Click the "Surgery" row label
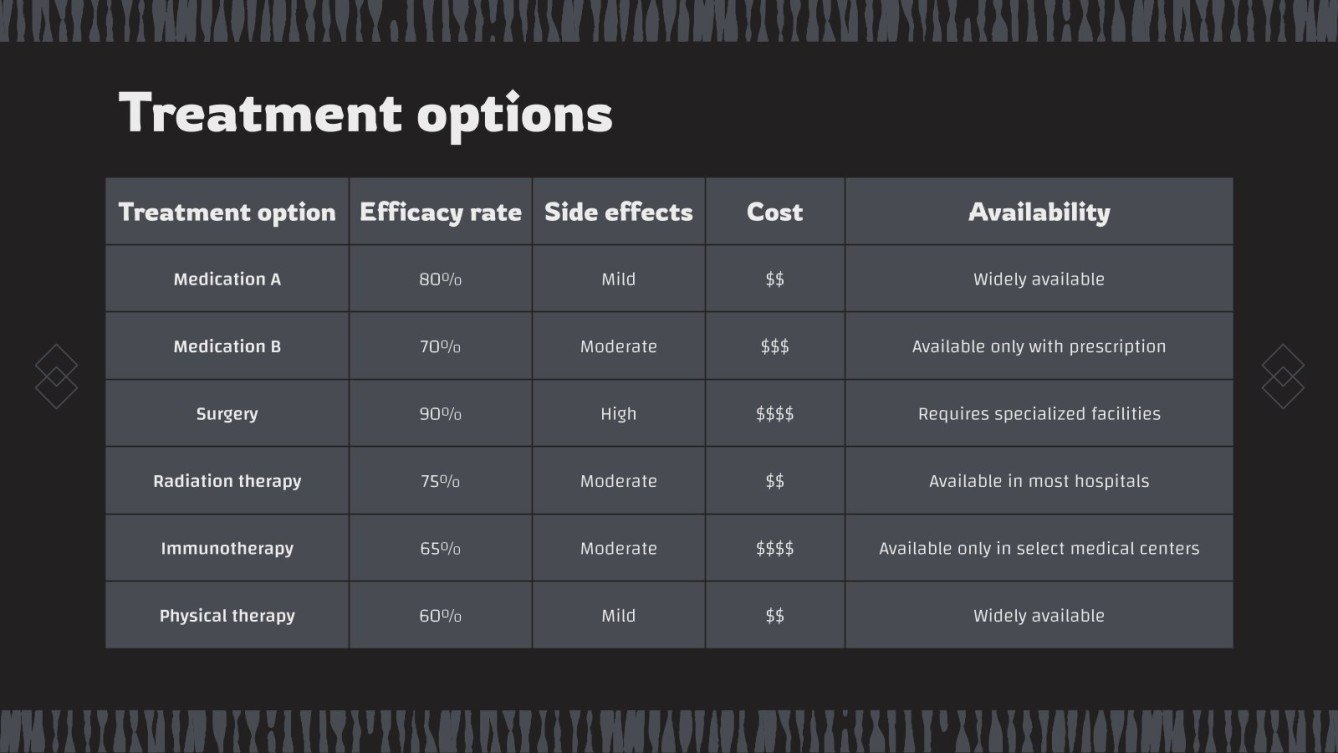This screenshot has height=753, width=1338. (x=227, y=413)
